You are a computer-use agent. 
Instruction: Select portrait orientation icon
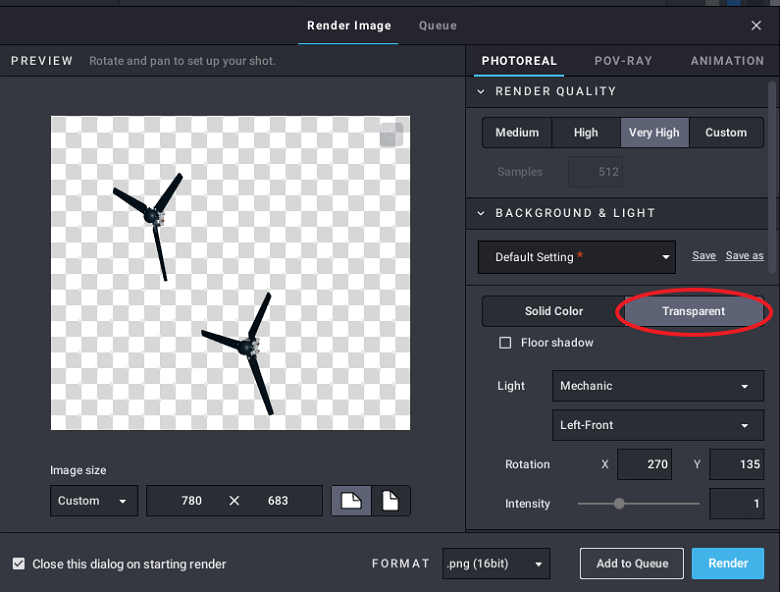click(x=390, y=500)
